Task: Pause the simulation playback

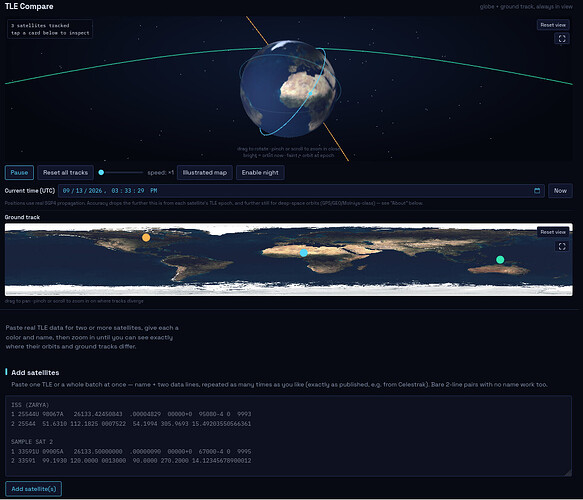Action: (19, 172)
